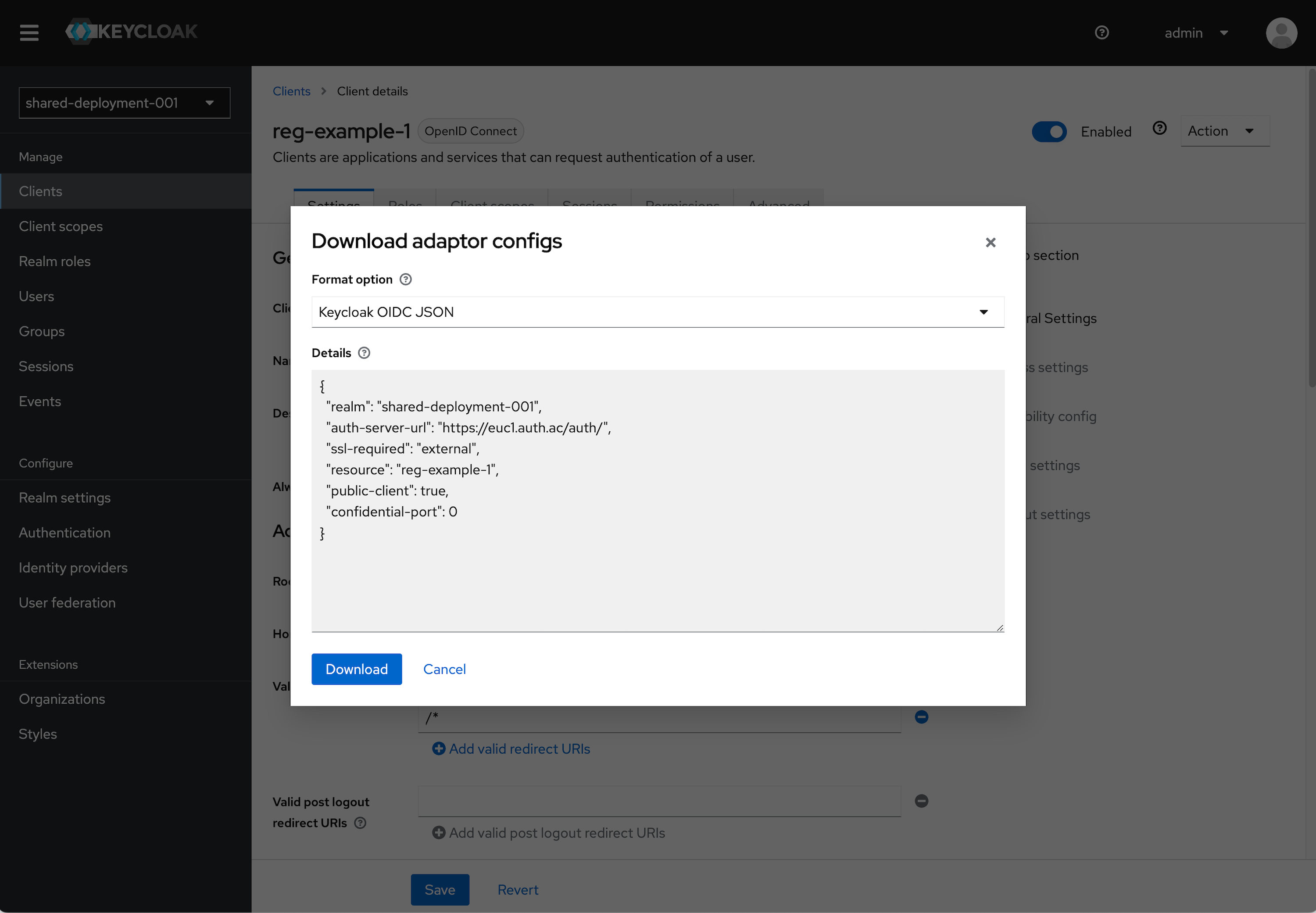Click the Valid post logout redirect URIs help icon
This screenshot has width=1316, height=913.
[x=360, y=823]
